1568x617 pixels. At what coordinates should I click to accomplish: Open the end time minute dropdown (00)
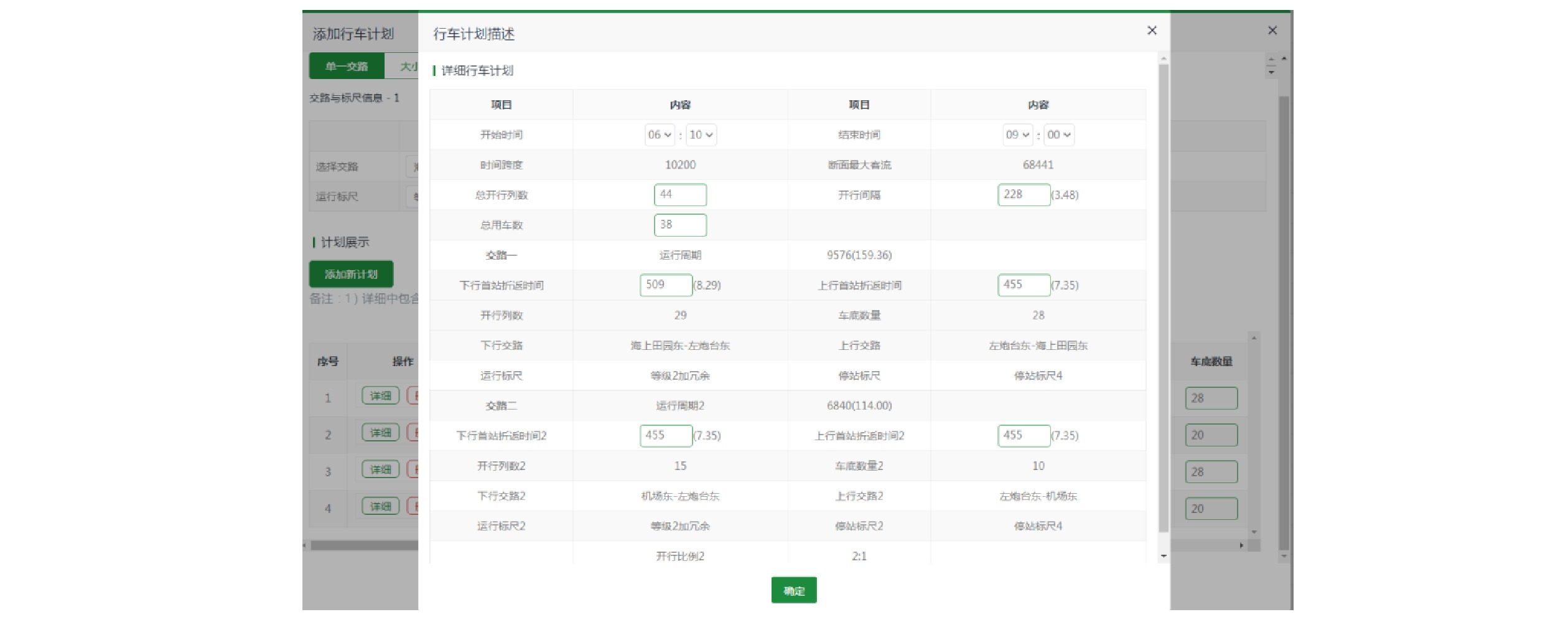coord(1059,135)
